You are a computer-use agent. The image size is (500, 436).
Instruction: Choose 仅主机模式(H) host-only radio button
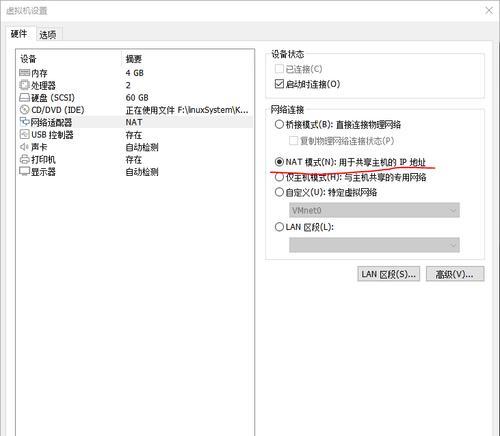pyautogui.click(x=279, y=177)
